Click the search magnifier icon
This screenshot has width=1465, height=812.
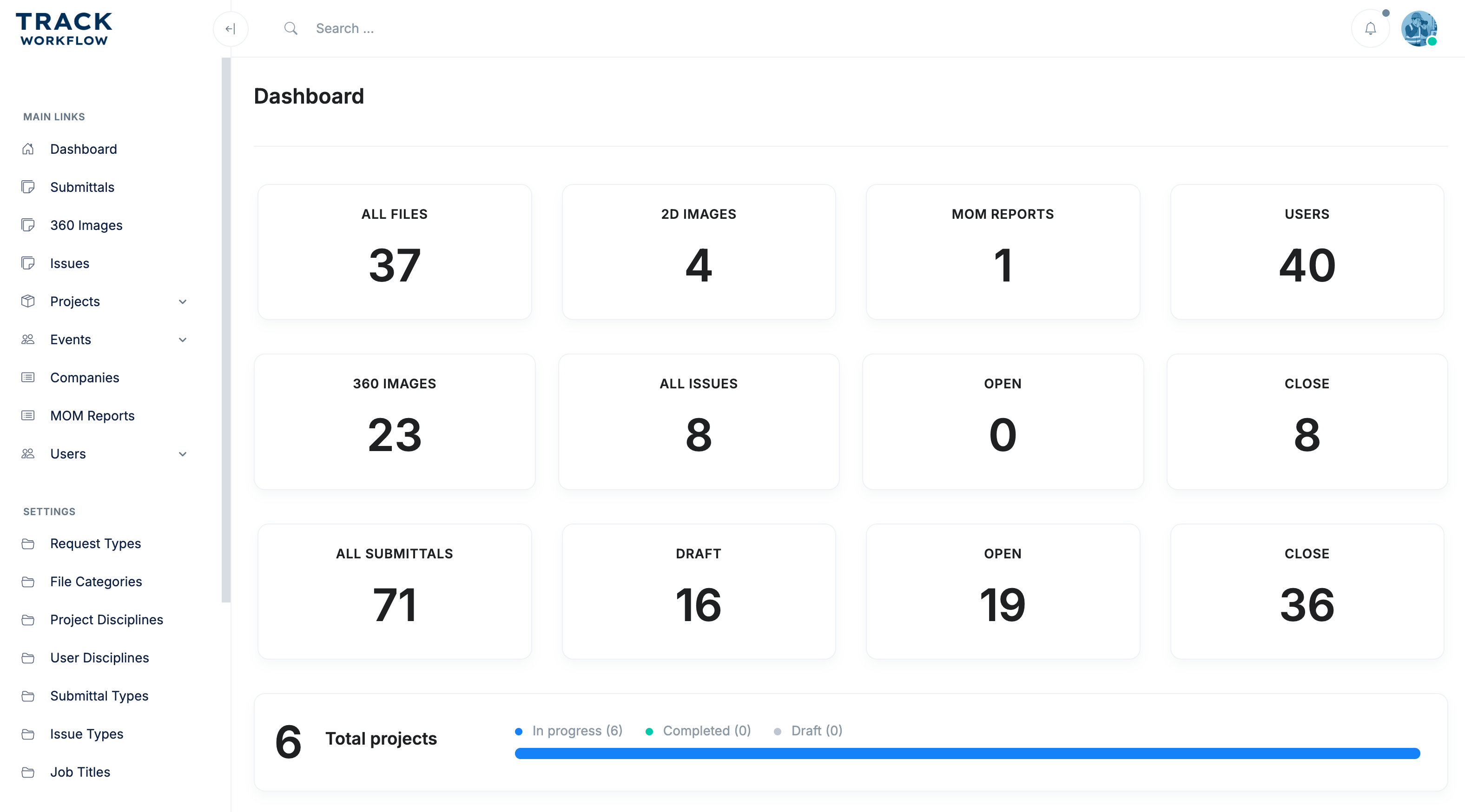290,28
